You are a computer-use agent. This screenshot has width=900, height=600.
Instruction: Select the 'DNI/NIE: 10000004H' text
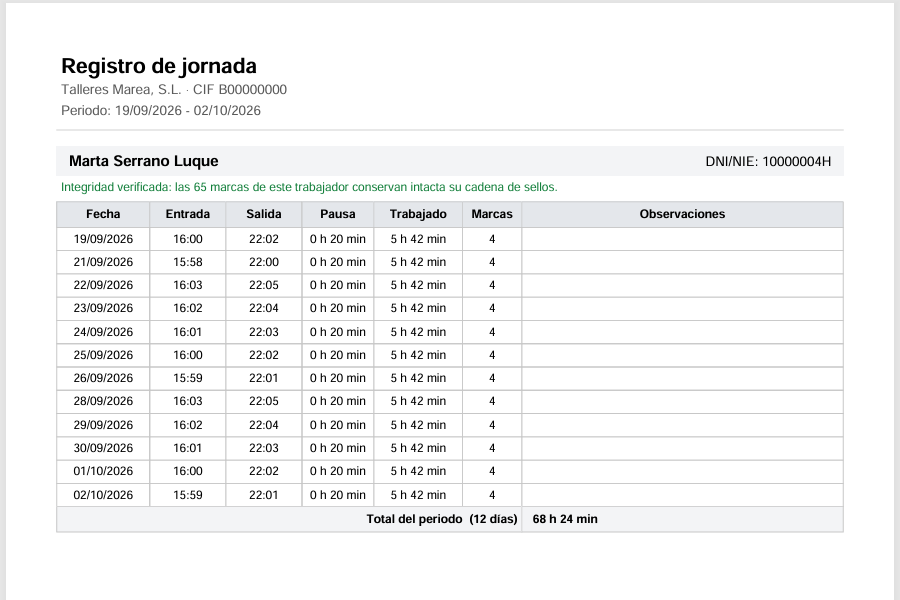pos(768,161)
